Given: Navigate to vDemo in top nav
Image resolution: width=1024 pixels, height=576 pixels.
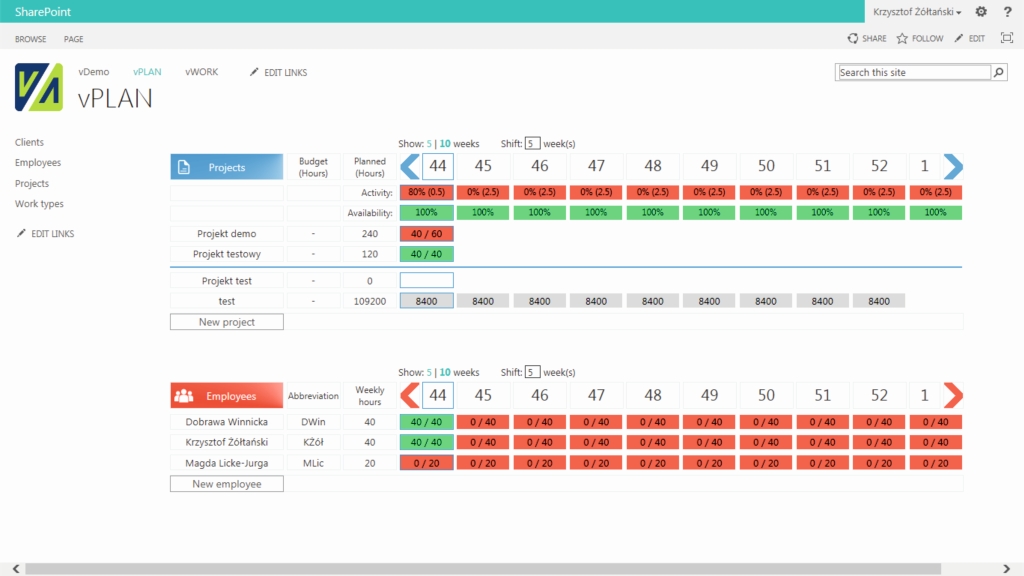Looking at the screenshot, I should pyautogui.click(x=93, y=72).
